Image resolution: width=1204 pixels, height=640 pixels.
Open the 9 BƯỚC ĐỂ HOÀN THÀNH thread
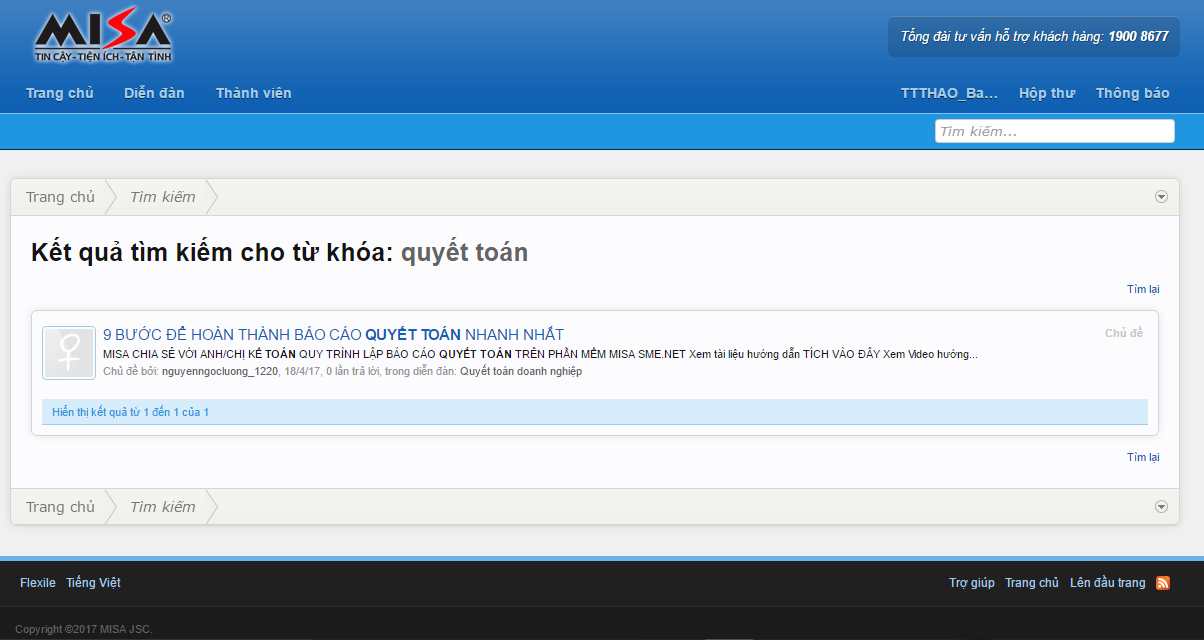click(333, 334)
